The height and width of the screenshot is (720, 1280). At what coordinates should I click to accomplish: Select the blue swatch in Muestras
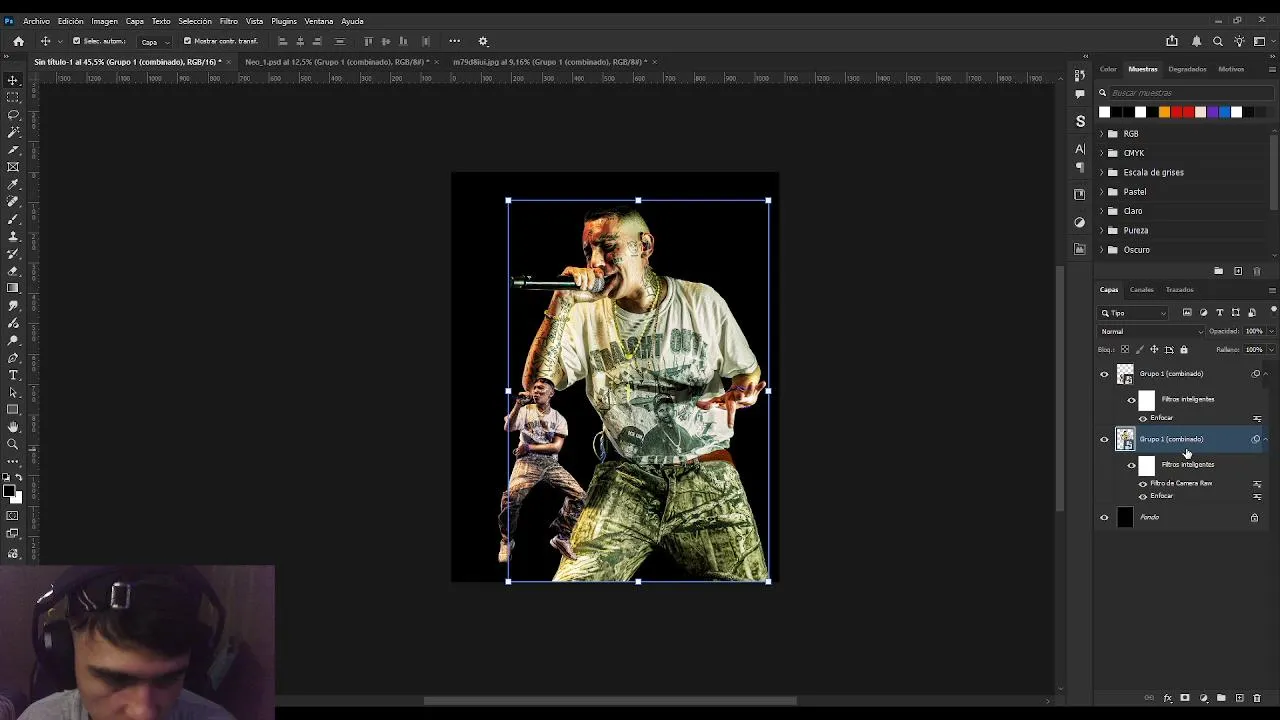click(x=1224, y=112)
